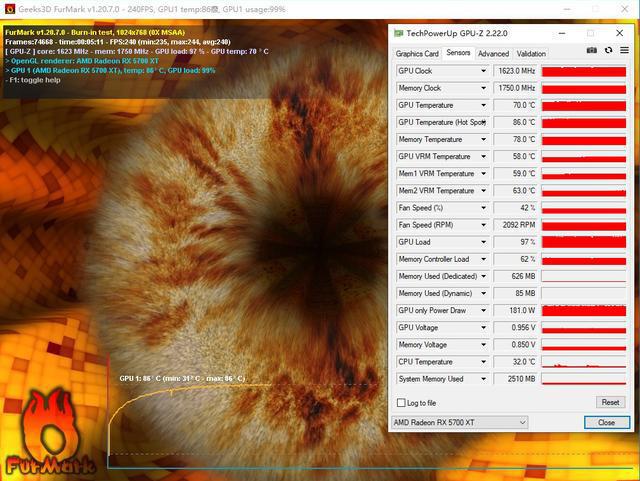Image resolution: width=640 pixels, height=481 pixels.
Task: Click the 0.956 V GPU Voltage value
Action: (x=515, y=328)
